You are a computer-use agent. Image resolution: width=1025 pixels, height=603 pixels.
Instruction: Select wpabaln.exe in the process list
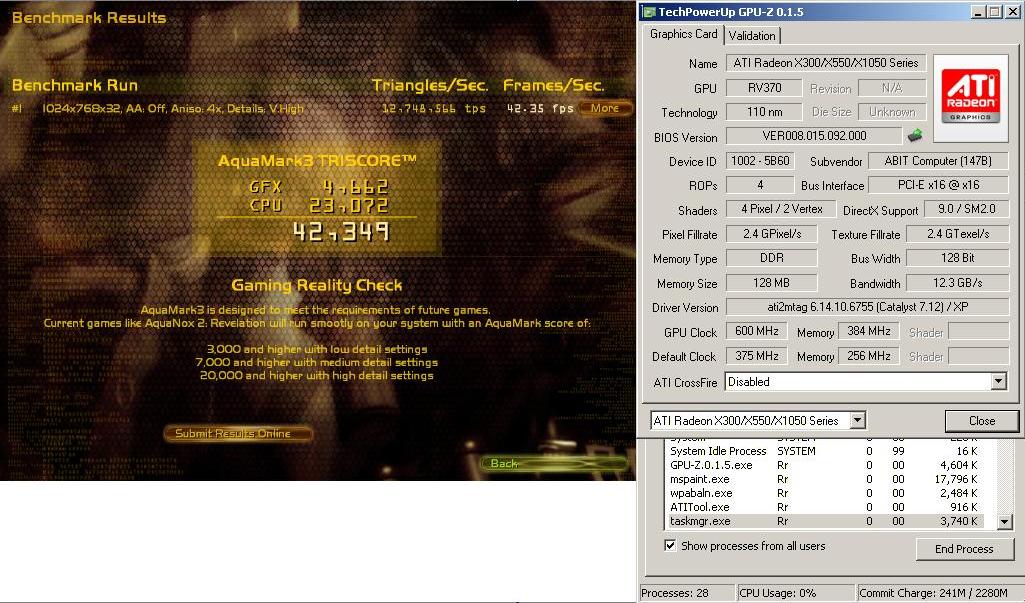[x=826, y=493]
